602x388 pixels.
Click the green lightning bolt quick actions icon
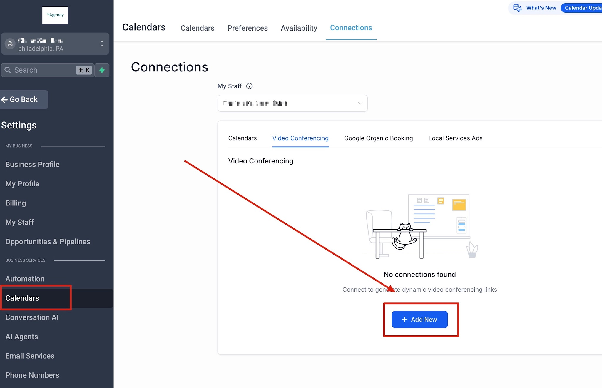102,70
